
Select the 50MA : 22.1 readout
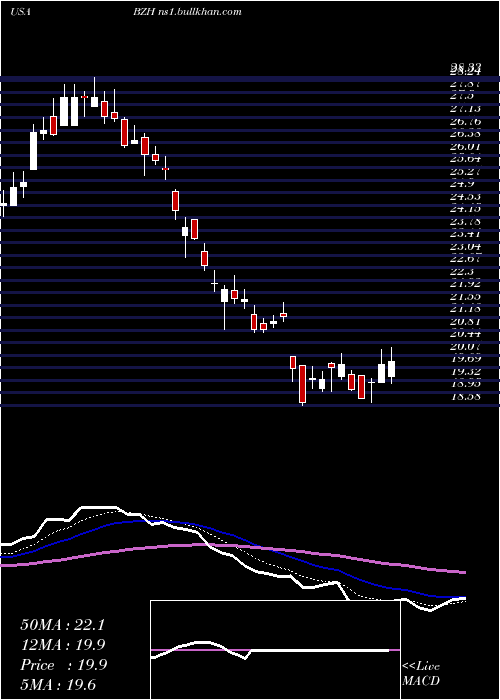(x=62, y=625)
